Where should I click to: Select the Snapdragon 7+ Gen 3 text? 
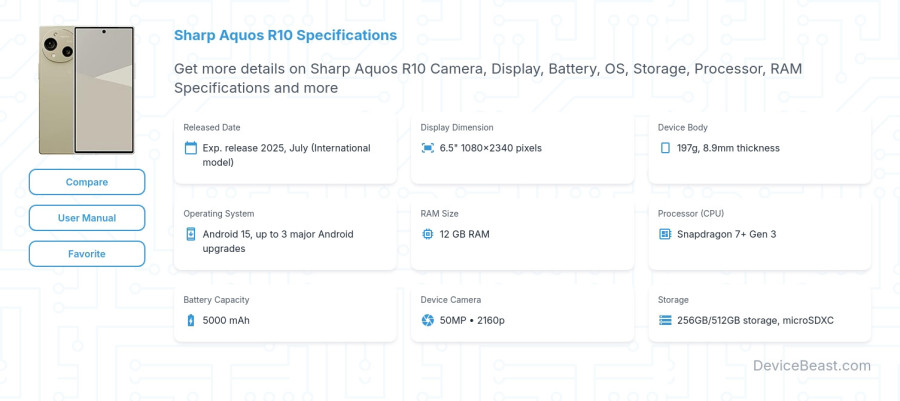[726, 234]
